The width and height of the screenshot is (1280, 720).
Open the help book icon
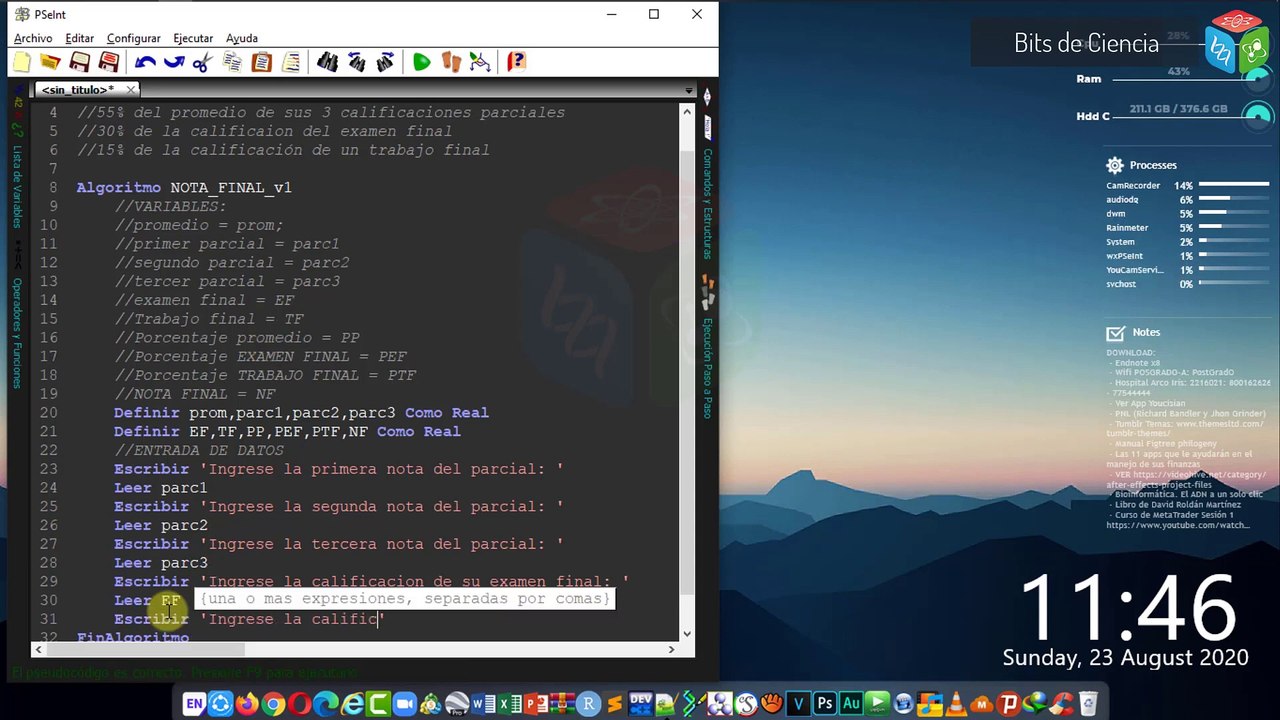(x=516, y=62)
